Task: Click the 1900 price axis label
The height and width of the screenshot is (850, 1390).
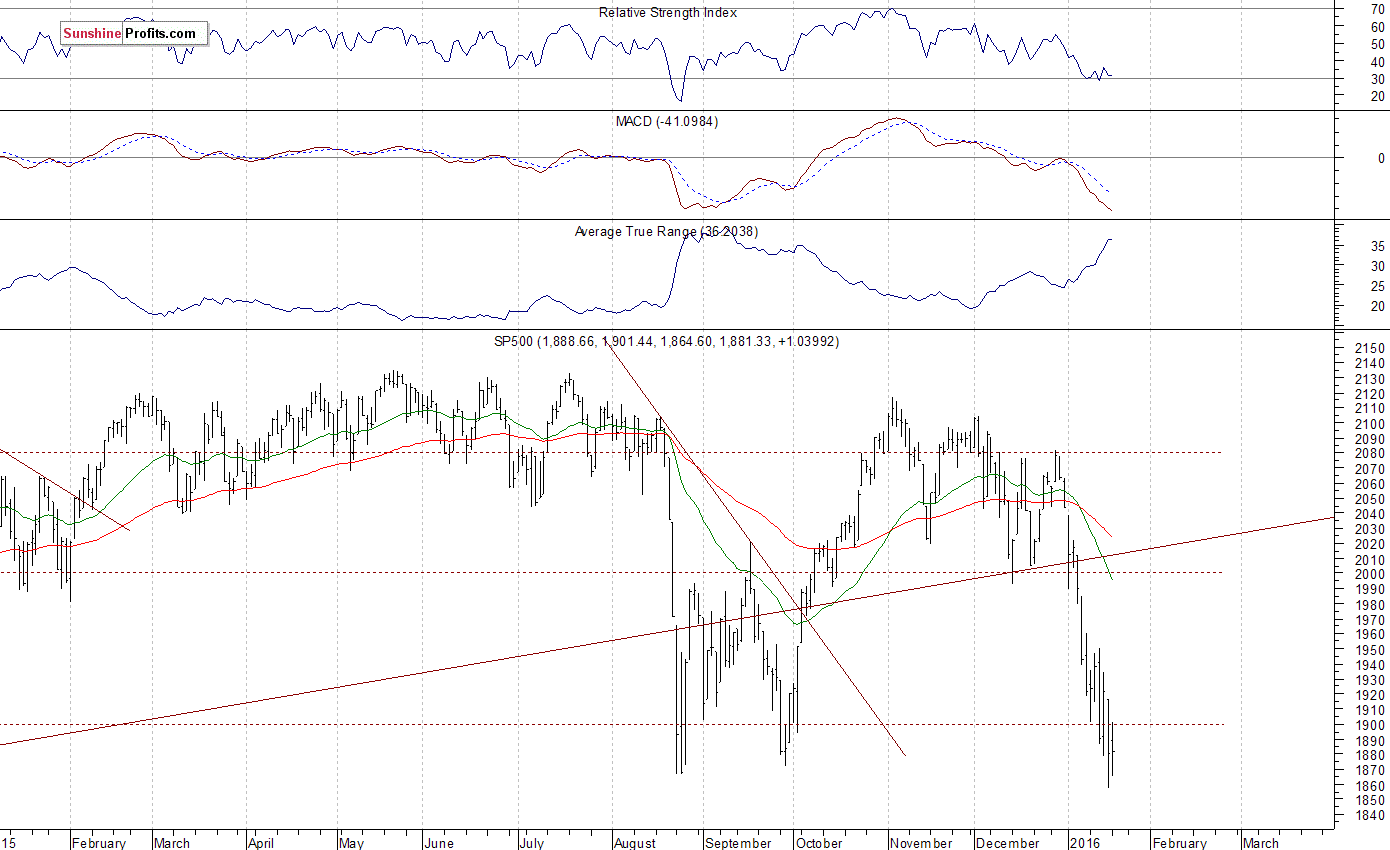Action: (x=1370, y=725)
